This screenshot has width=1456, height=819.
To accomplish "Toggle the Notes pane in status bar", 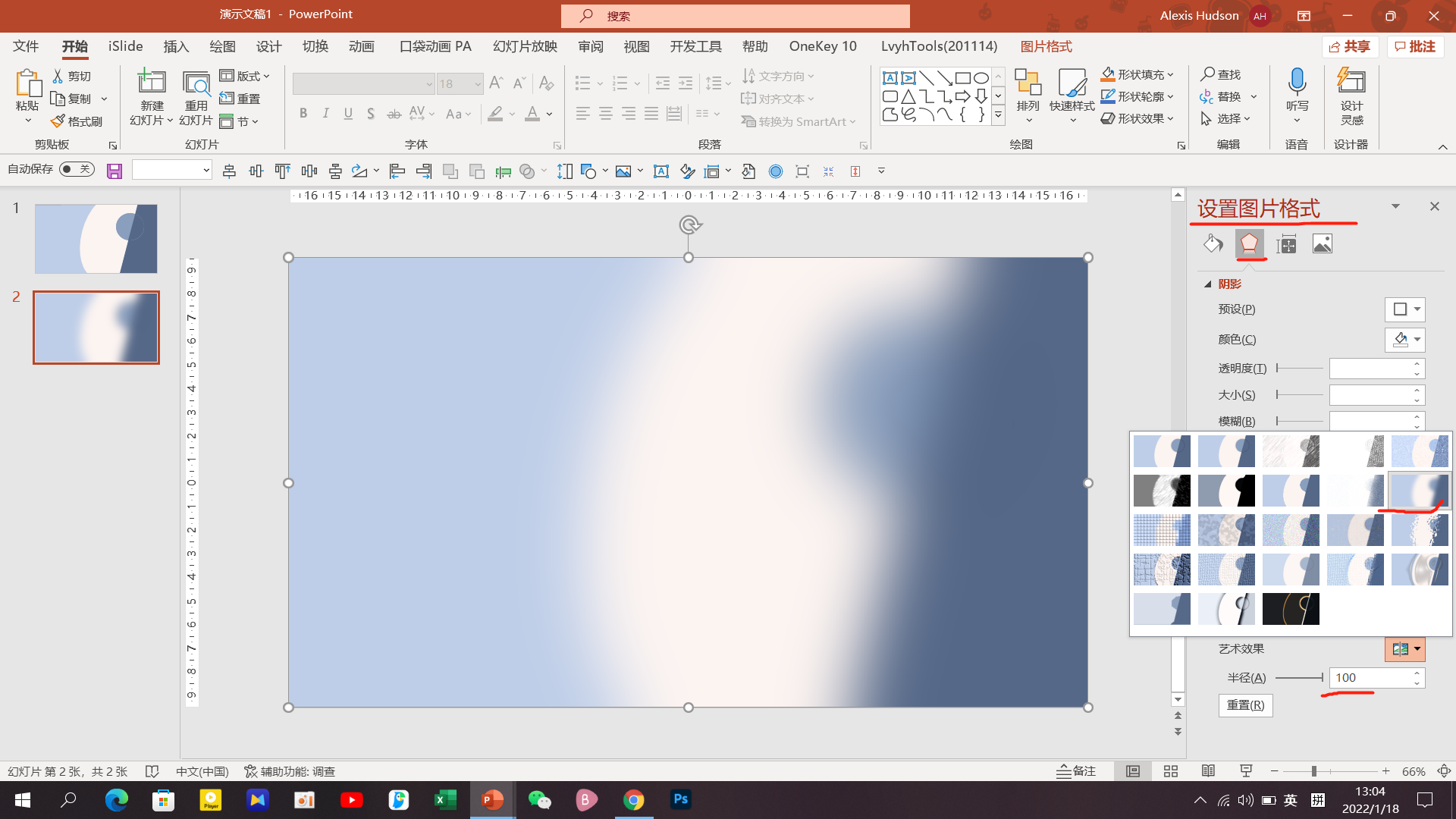I will [x=1076, y=771].
